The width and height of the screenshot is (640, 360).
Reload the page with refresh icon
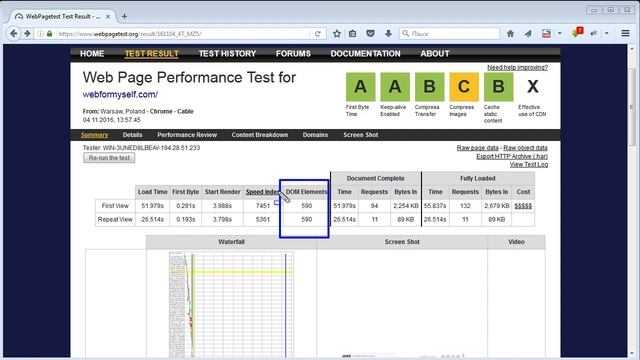pyautogui.click(x=318, y=34)
